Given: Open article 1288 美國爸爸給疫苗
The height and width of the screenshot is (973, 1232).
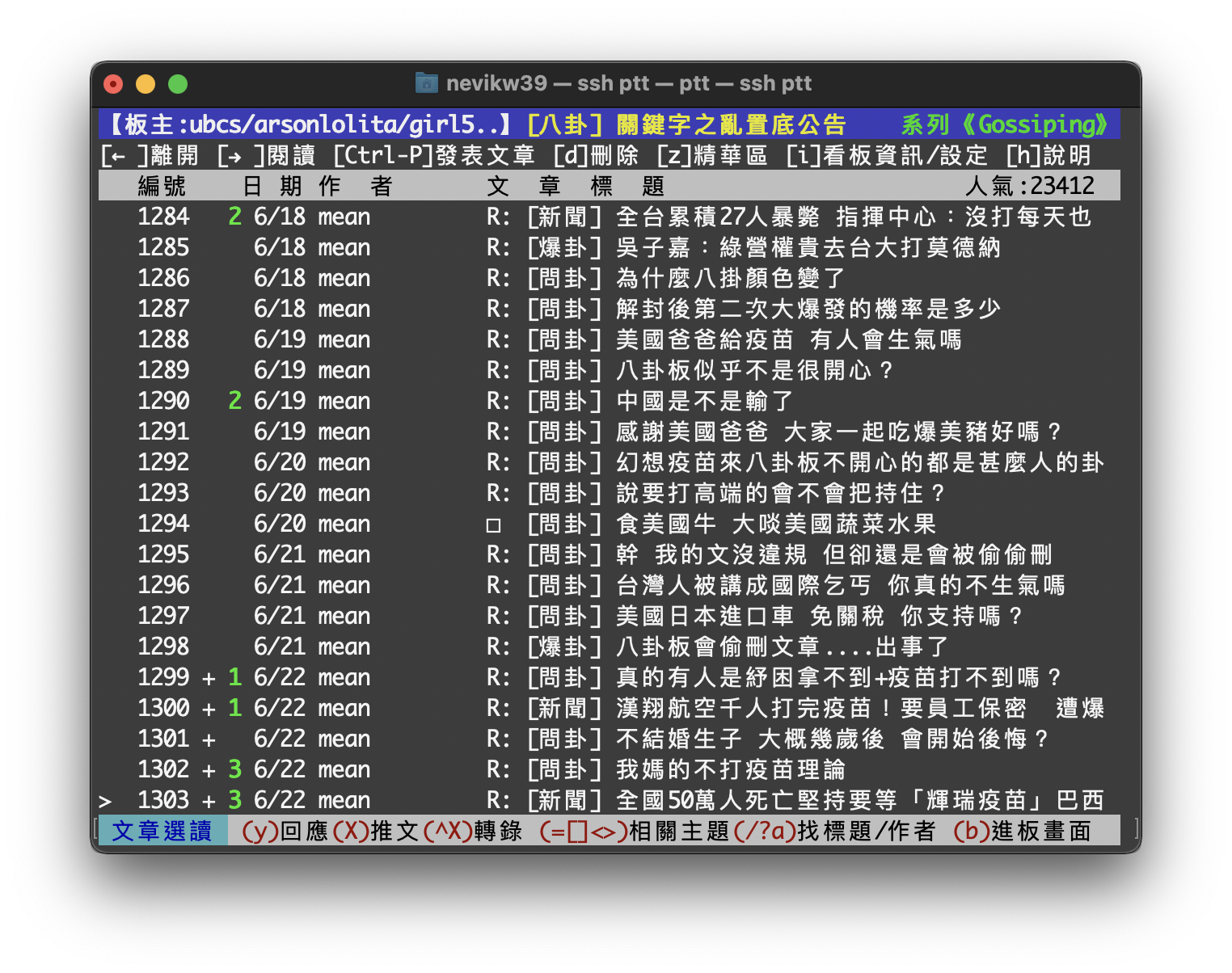Looking at the screenshot, I should tap(610, 339).
